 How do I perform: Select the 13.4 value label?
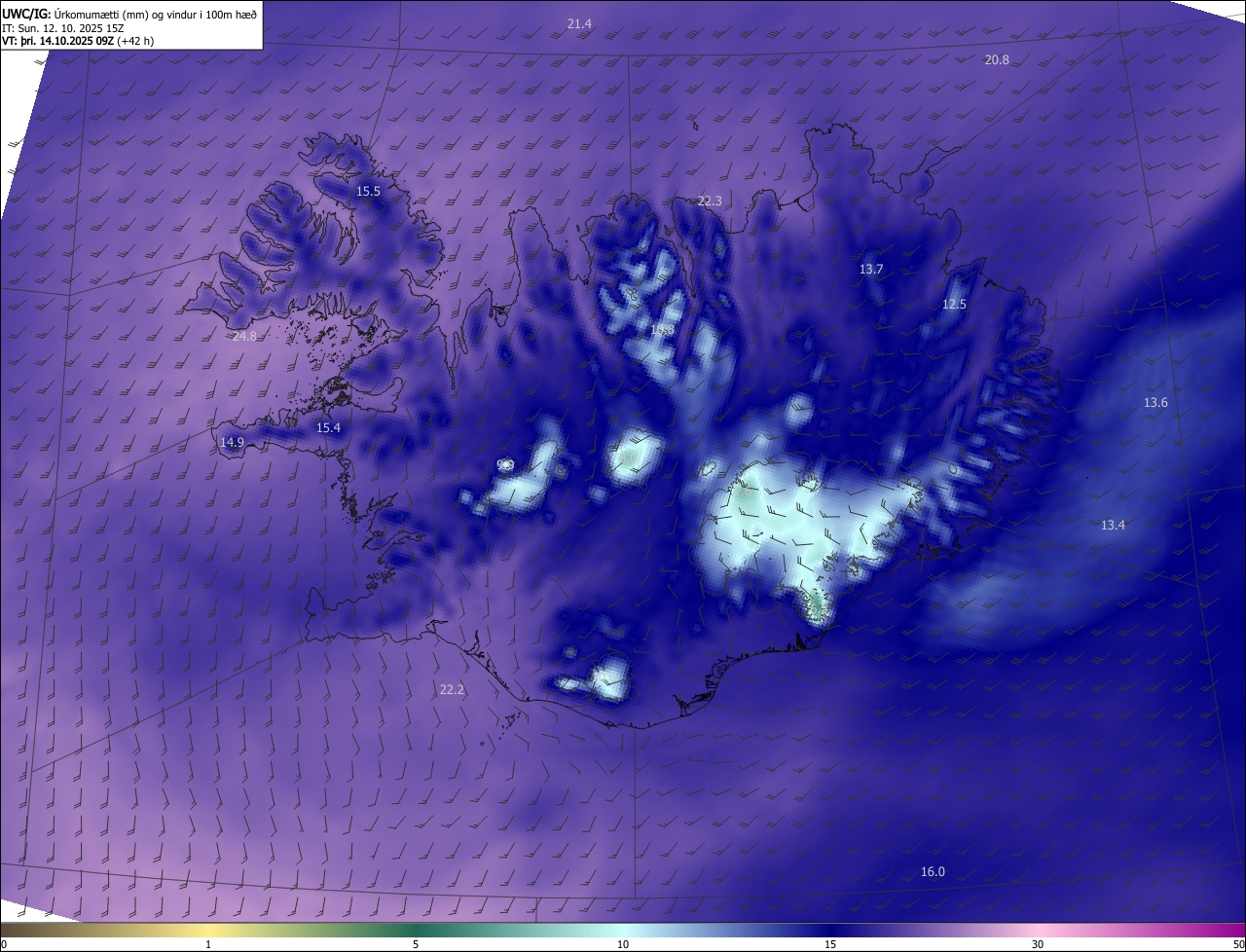point(1113,526)
